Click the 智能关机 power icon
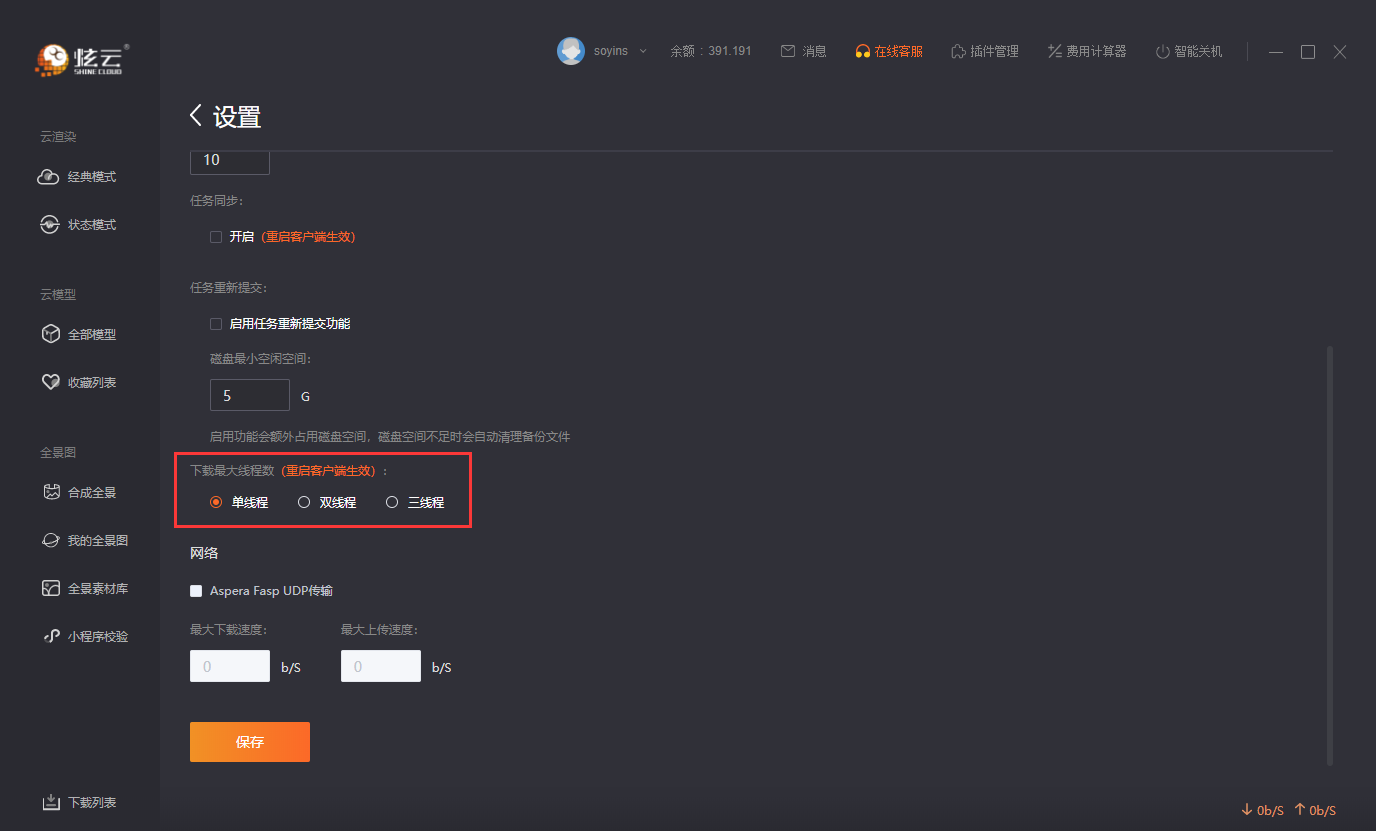The width and height of the screenshot is (1376, 831). click(x=1162, y=51)
